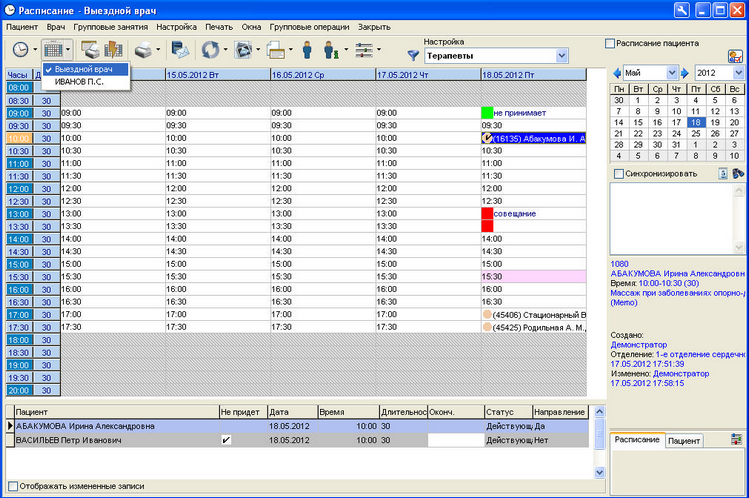Viewport: 749px width, 498px height.
Task: Click the 08:30 time slot button
Action: pyautogui.click(x=19, y=101)
